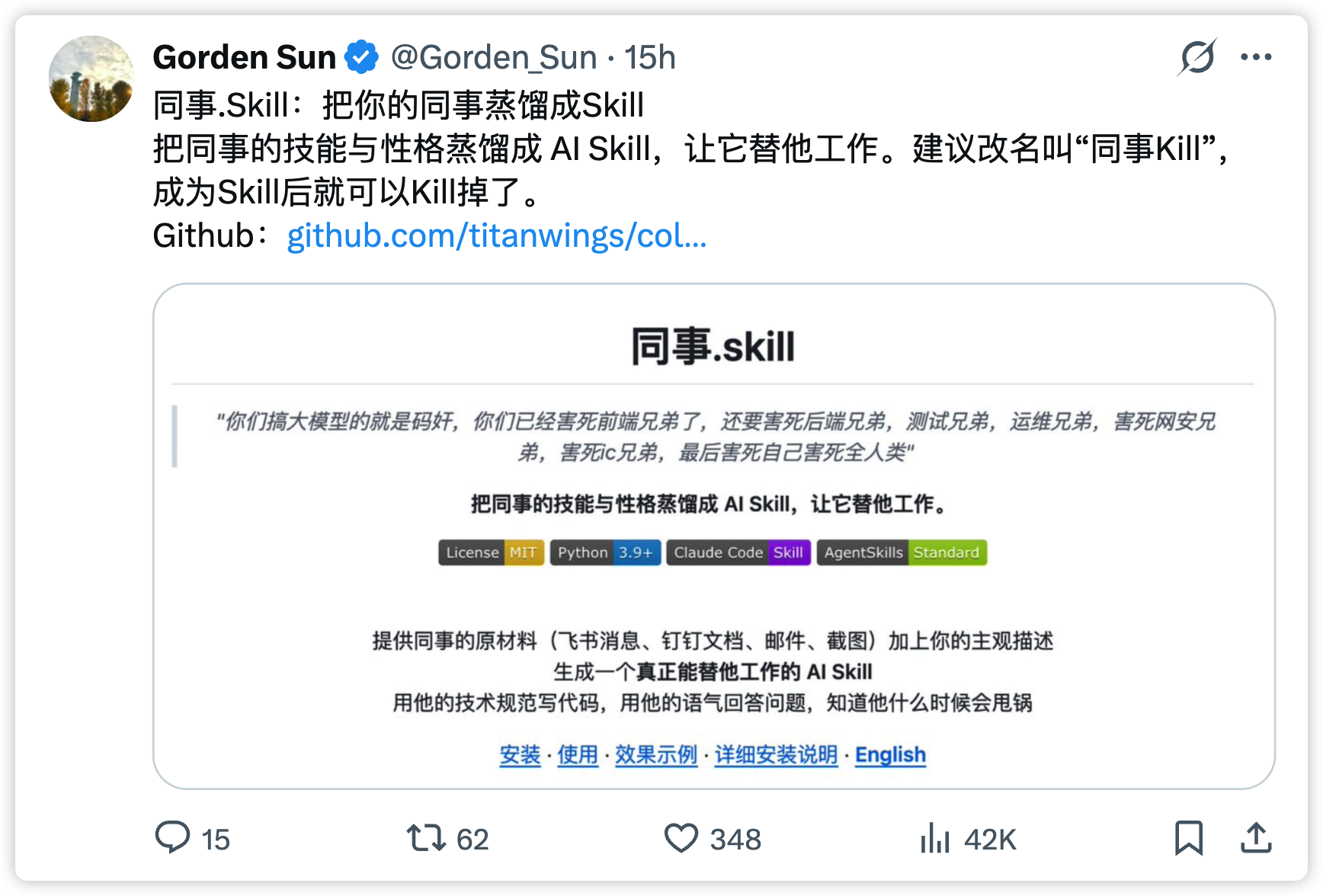Click Gorden Sun's blue verified badge

coord(361,57)
